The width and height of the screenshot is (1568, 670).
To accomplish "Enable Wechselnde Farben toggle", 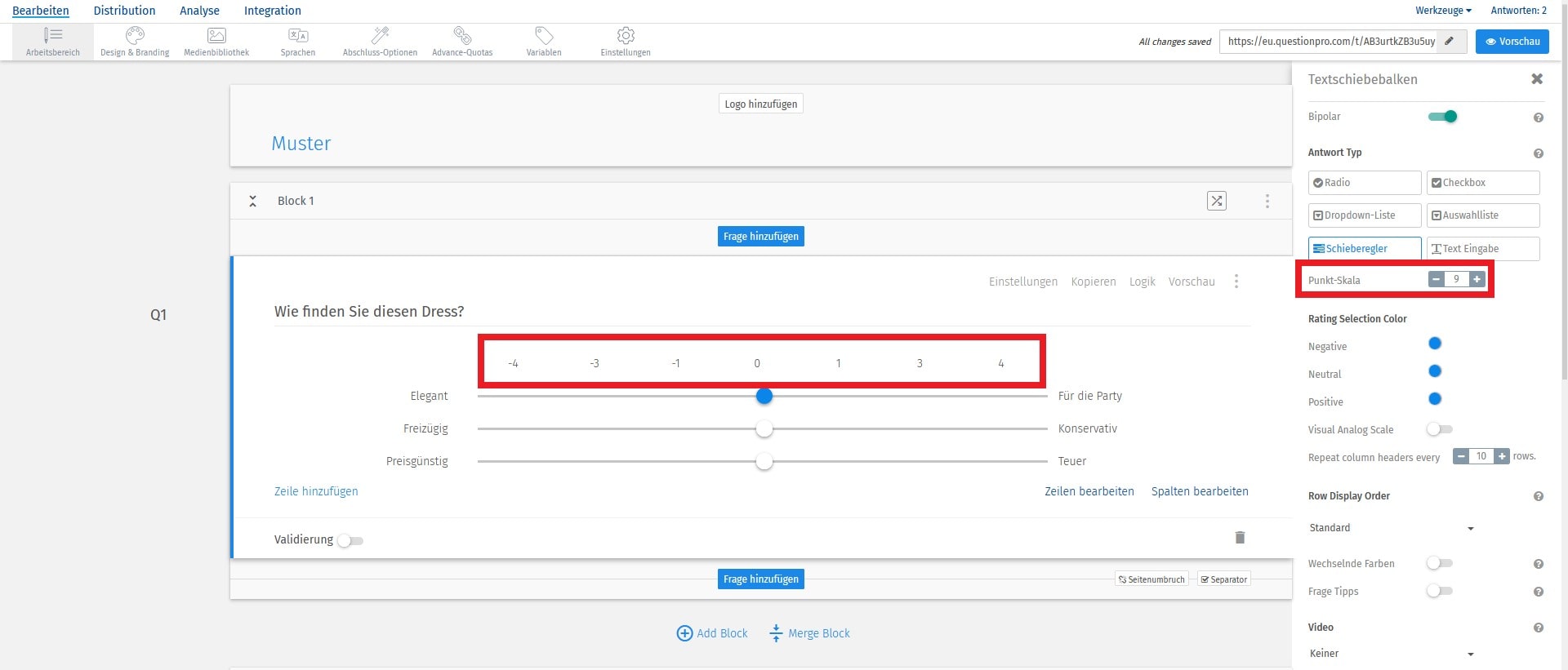I will pos(1439,563).
